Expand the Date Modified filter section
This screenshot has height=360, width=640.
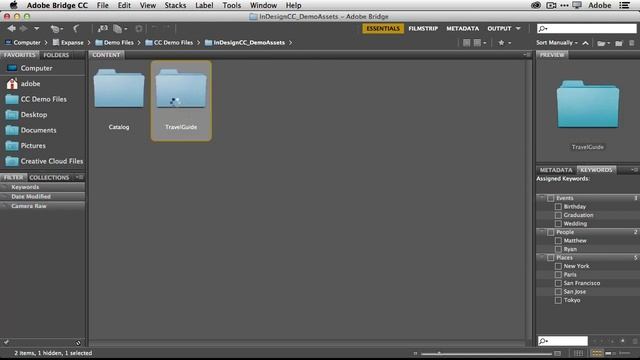tap(42, 196)
